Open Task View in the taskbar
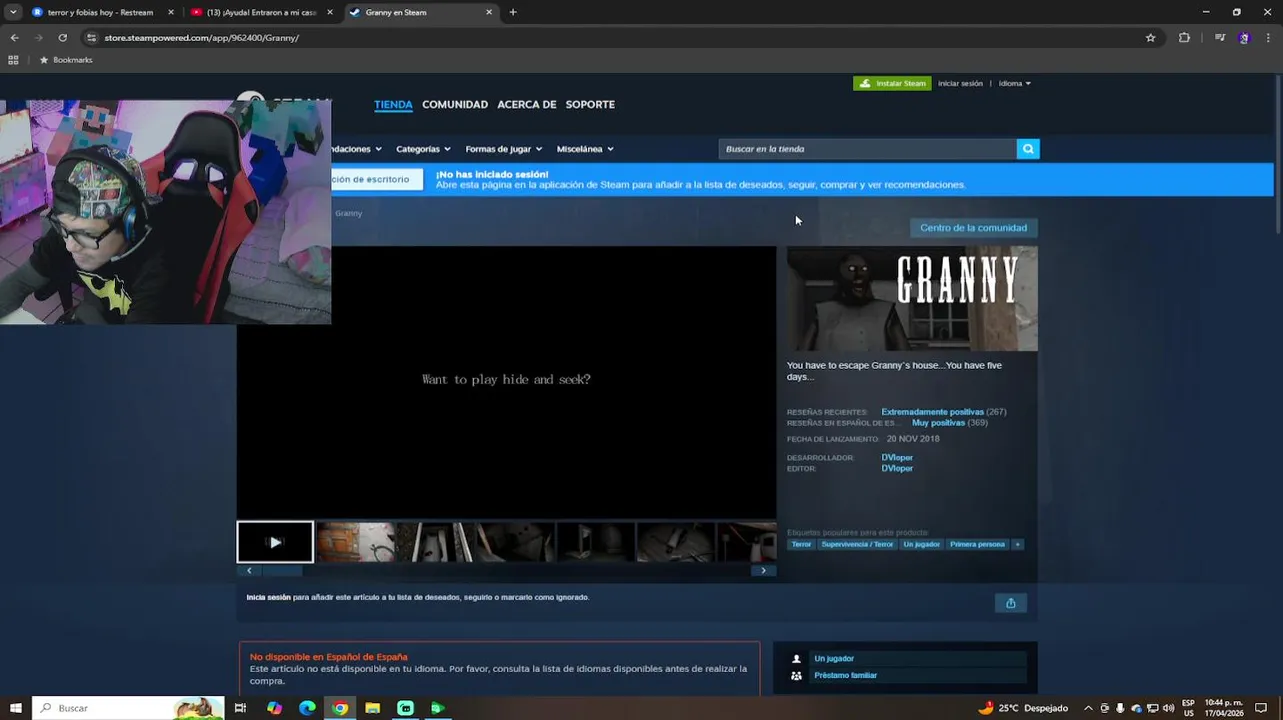The height and width of the screenshot is (720, 1283). 240,708
